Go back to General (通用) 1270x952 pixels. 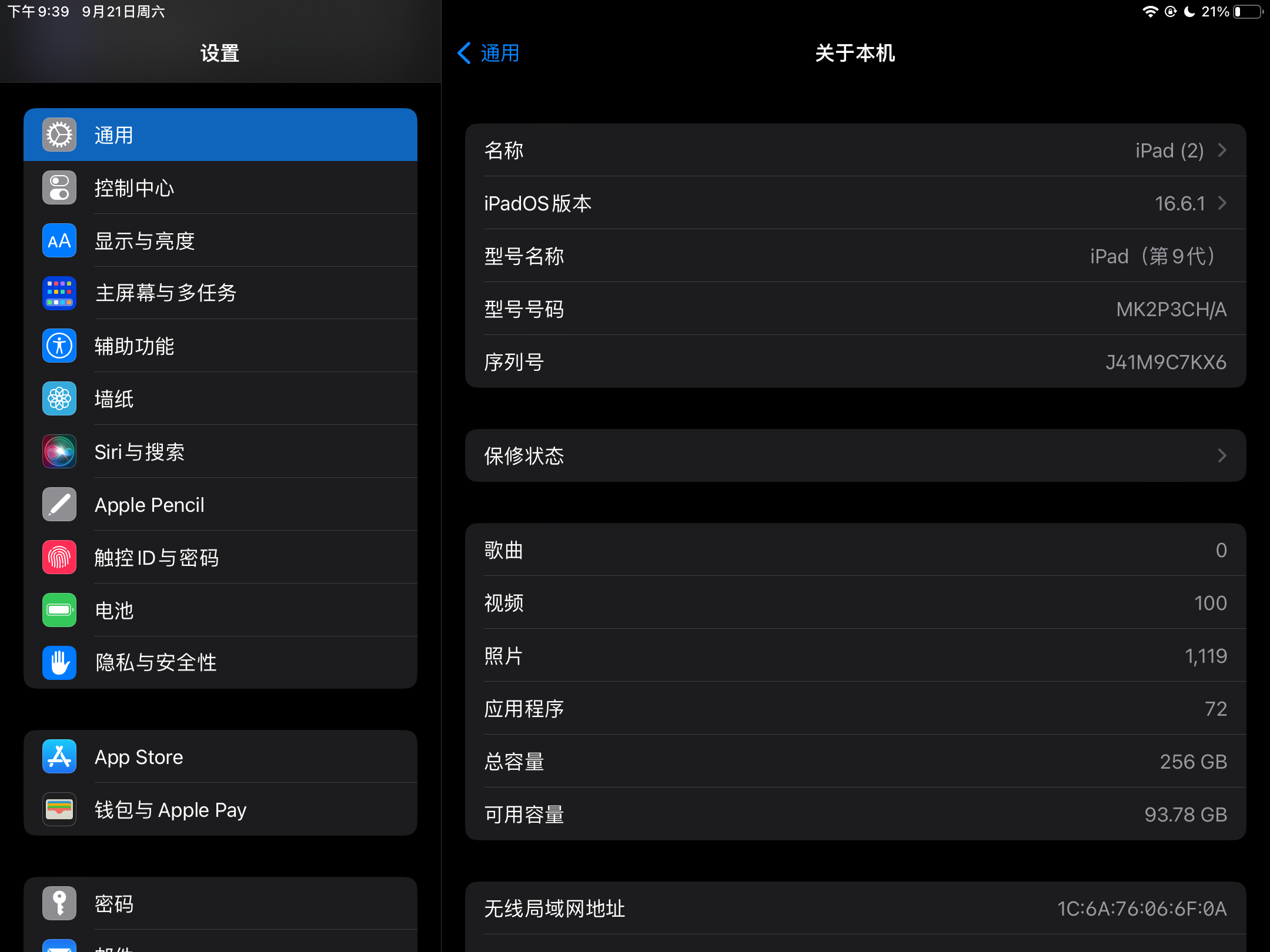point(489,53)
